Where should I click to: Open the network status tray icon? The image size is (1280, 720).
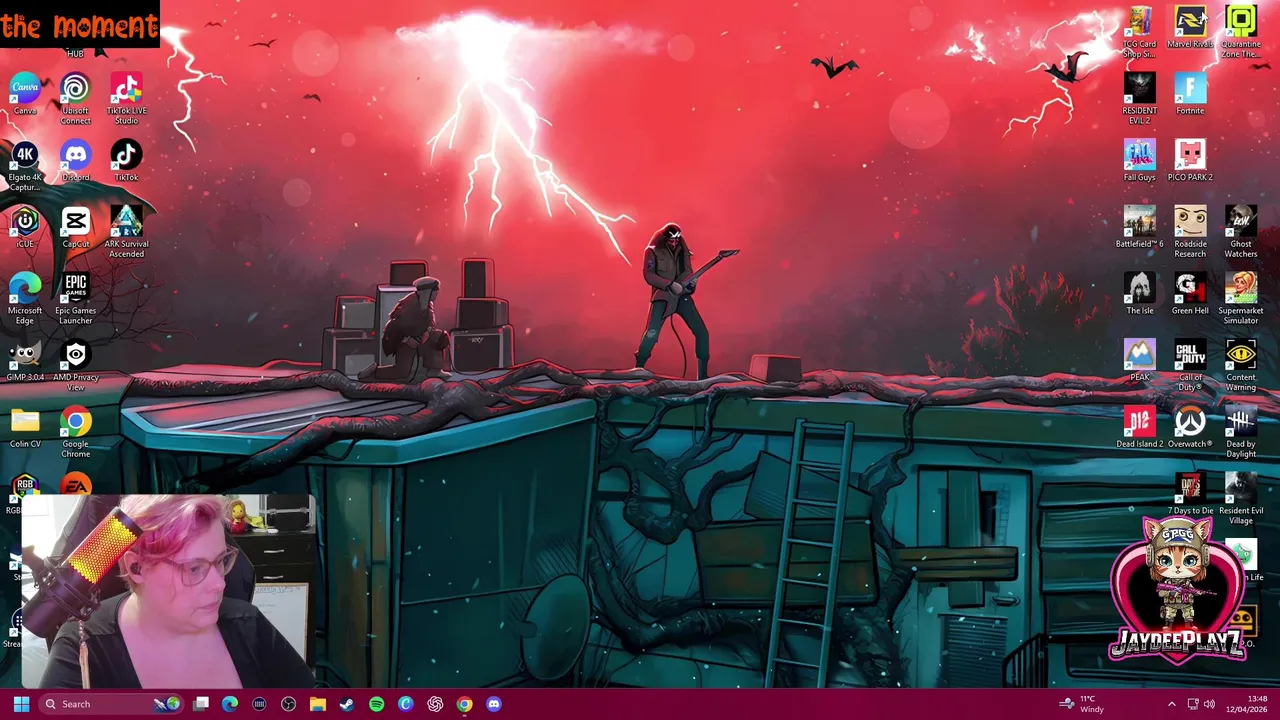click(1193, 704)
